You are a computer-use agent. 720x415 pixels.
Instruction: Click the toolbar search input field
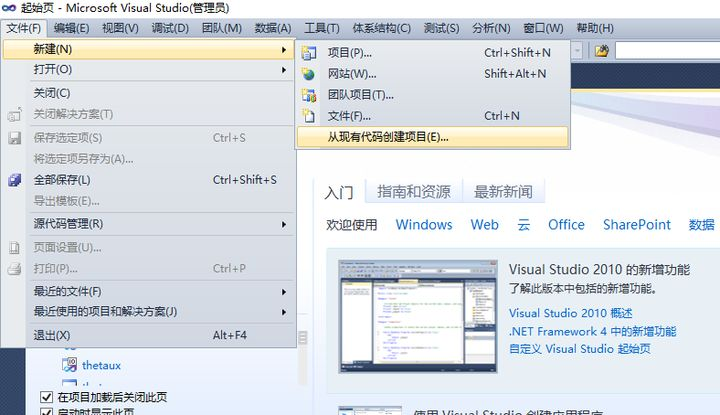coord(667,50)
